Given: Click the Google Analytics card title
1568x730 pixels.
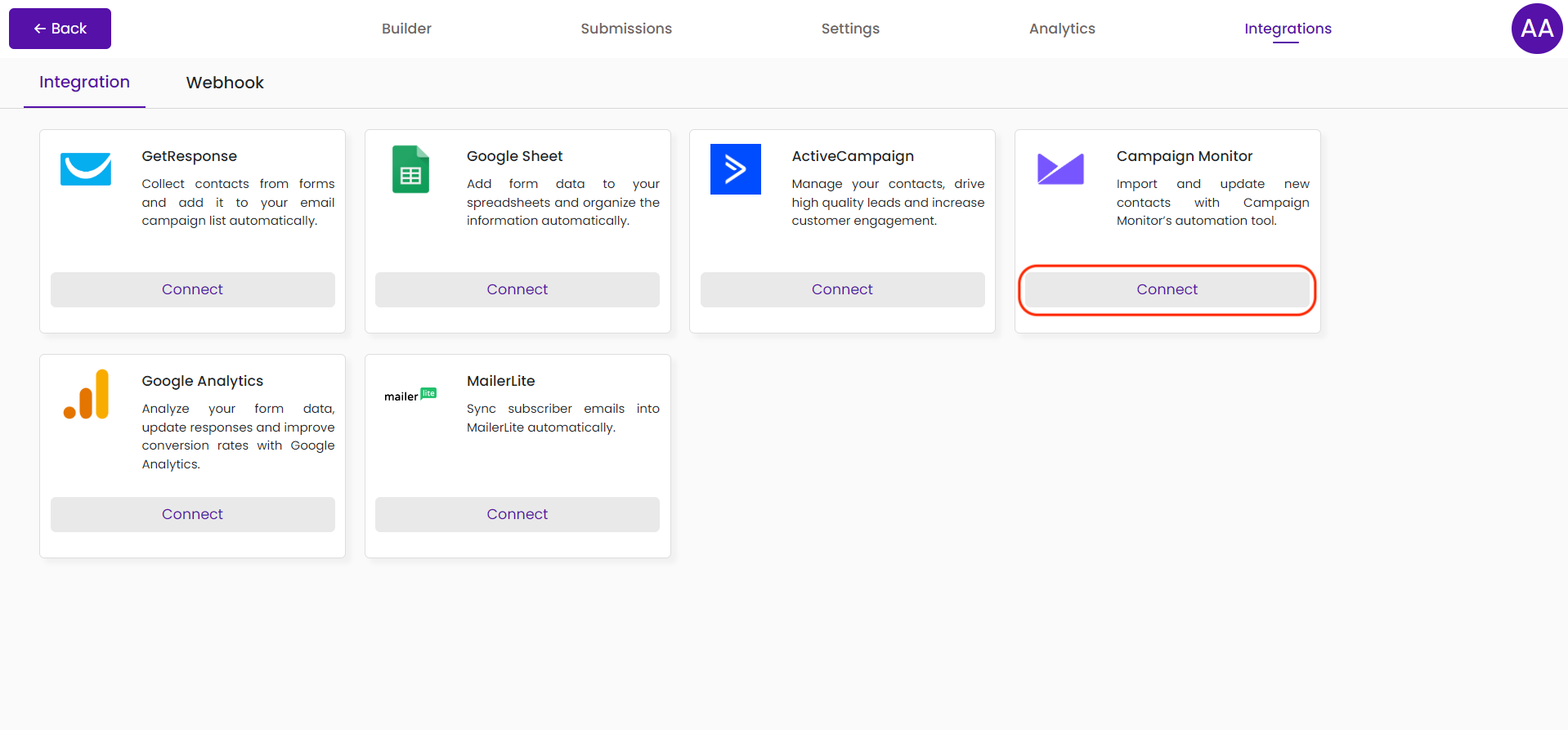Looking at the screenshot, I should click(x=203, y=381).
